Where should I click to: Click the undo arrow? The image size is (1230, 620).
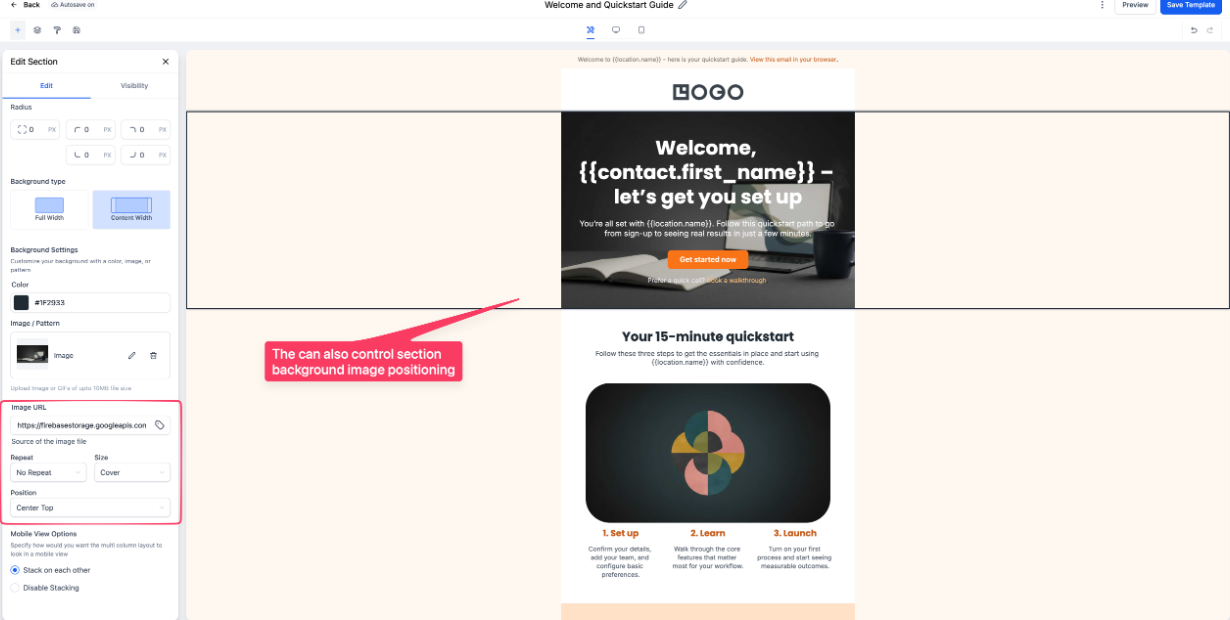pos(1194,30)
